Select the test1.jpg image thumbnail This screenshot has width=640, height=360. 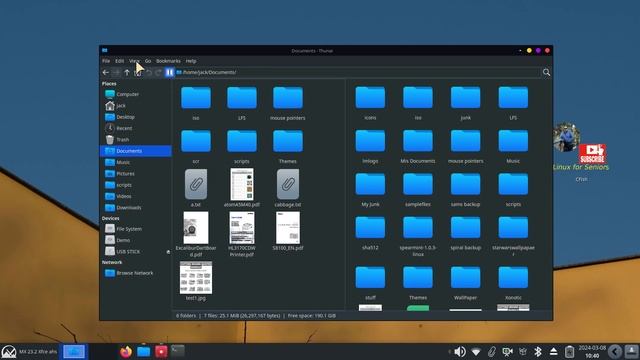coord(196,278)
